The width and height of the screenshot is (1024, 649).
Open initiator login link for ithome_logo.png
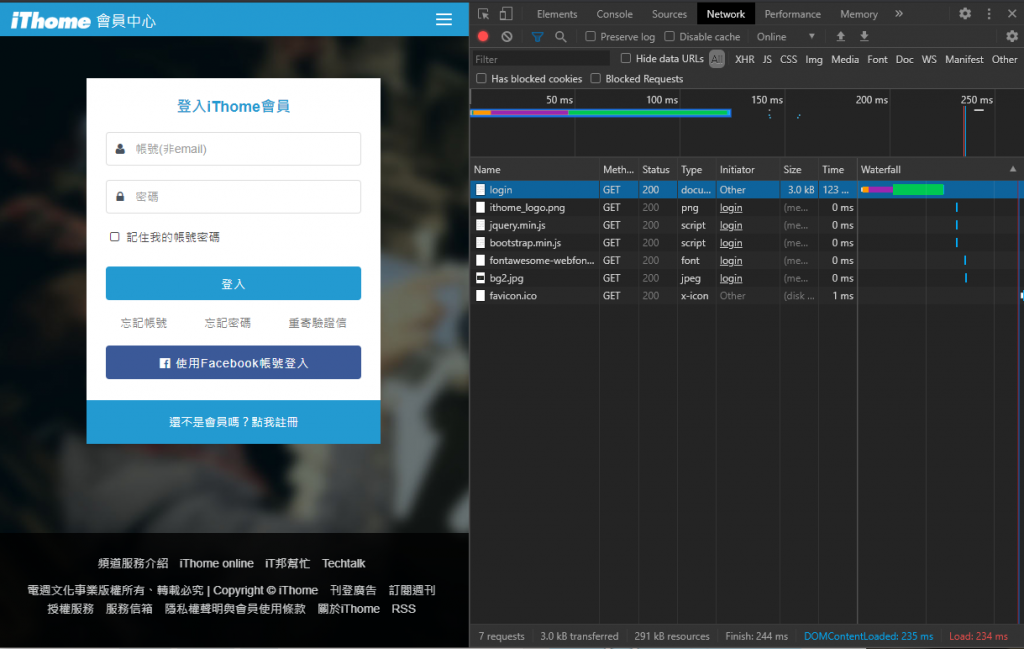731,208
